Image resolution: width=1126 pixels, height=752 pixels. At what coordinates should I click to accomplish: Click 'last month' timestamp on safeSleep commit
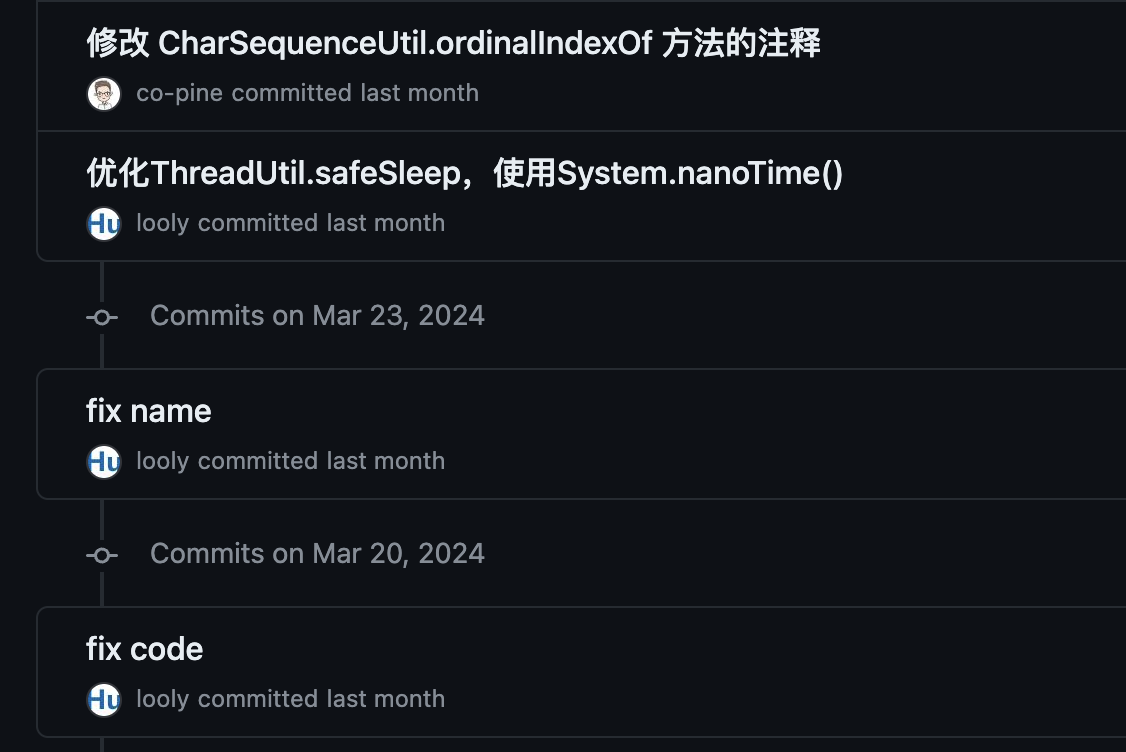(386, 223)
